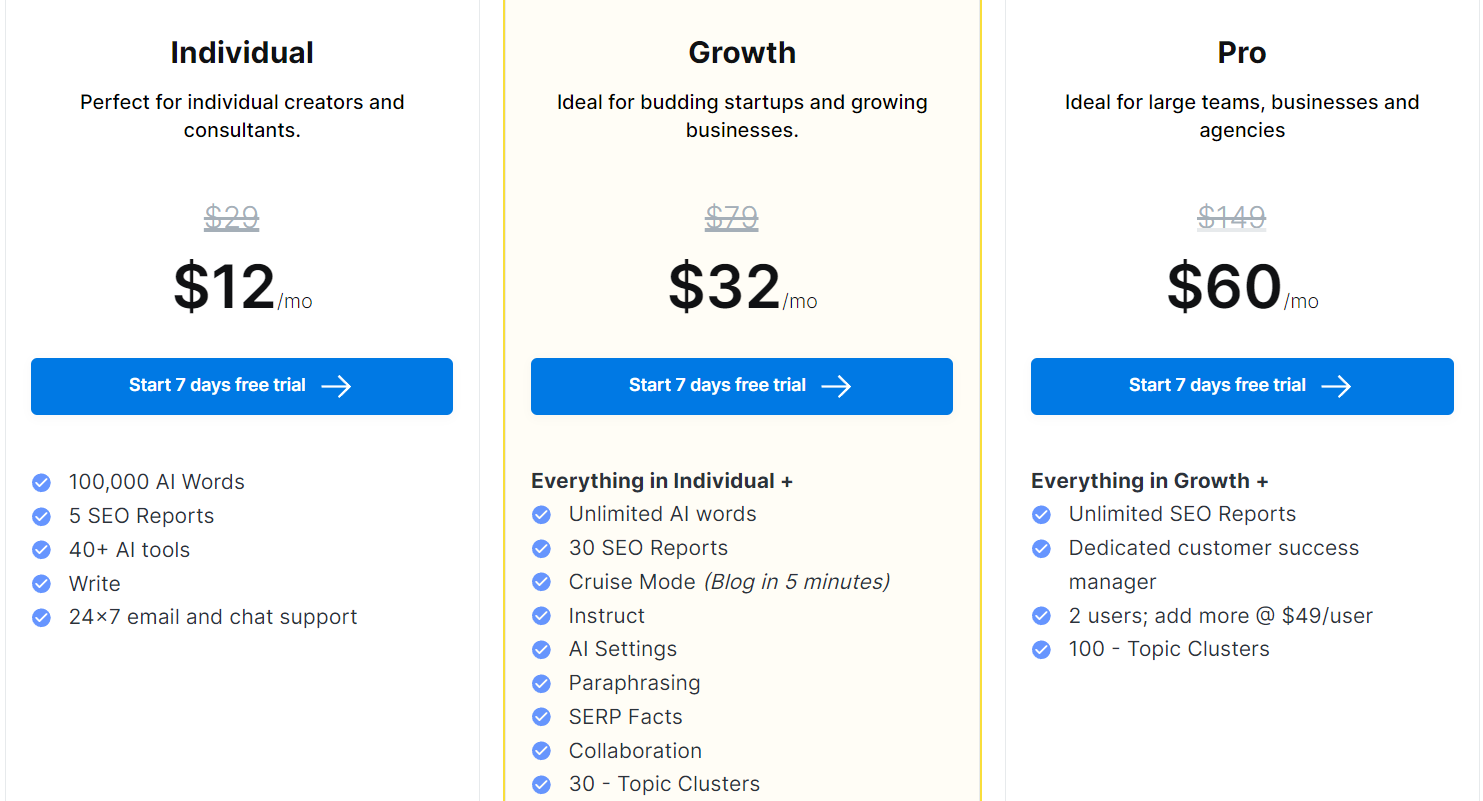Click checkmark icon beside 40+ AI tools
Screen dimensions: 1483x801
[x=41, y=550]
